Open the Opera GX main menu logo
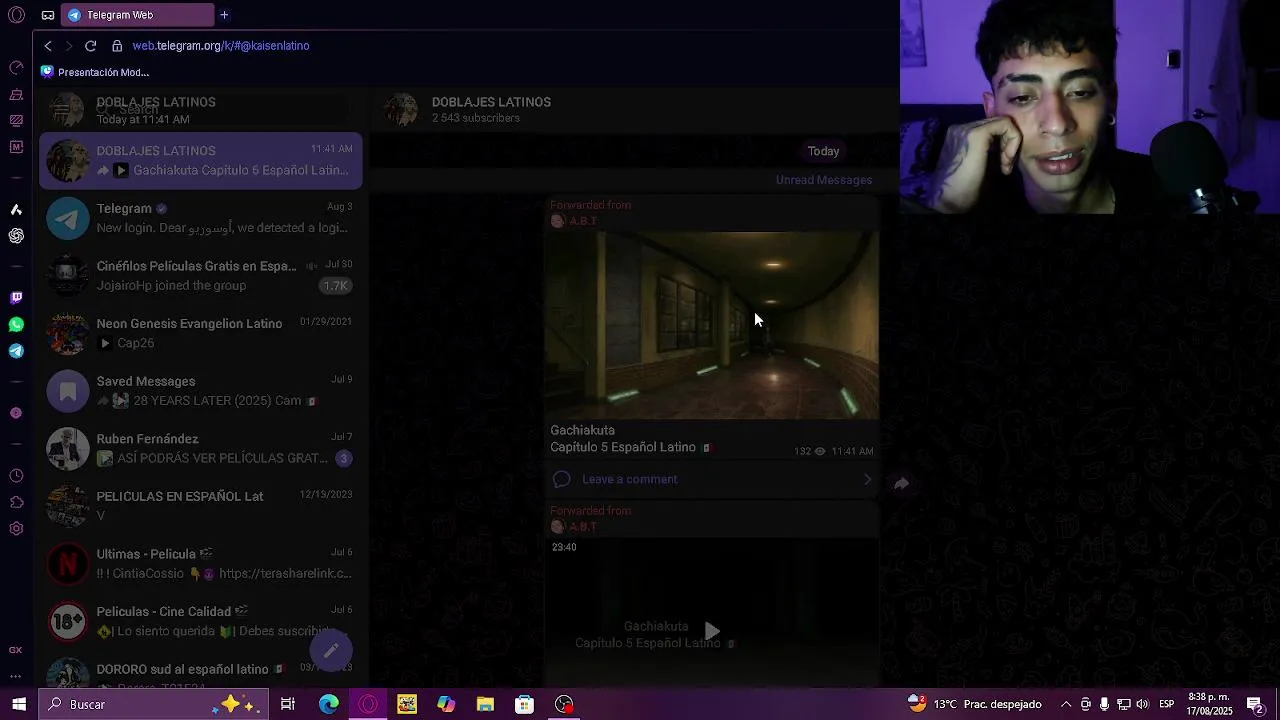The image size is (1280, 720). (x=16, y=15)
